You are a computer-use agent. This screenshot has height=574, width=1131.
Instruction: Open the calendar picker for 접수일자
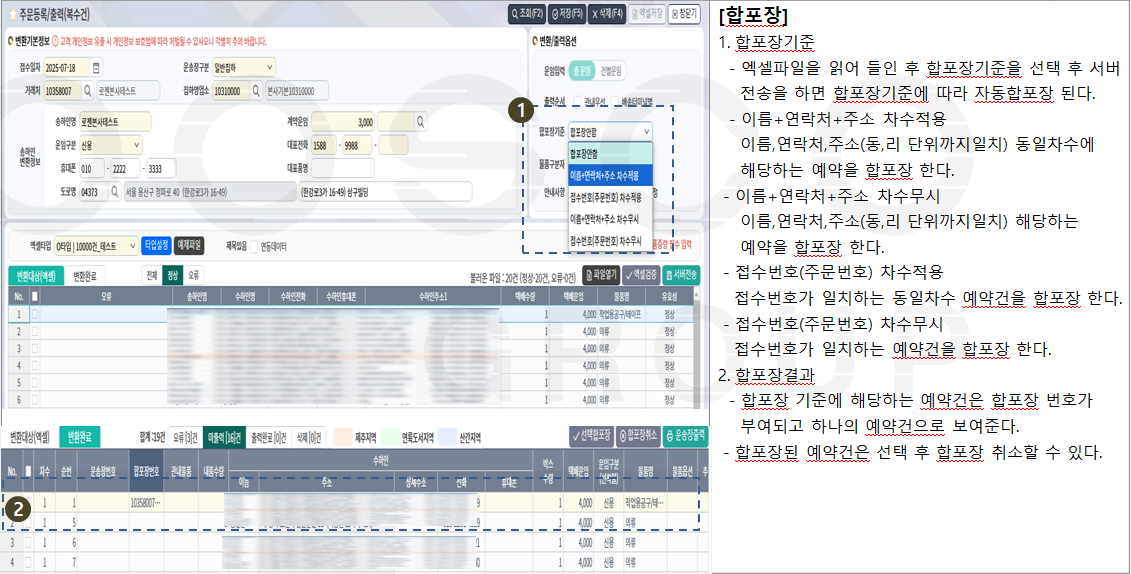(x=97, y=68)
